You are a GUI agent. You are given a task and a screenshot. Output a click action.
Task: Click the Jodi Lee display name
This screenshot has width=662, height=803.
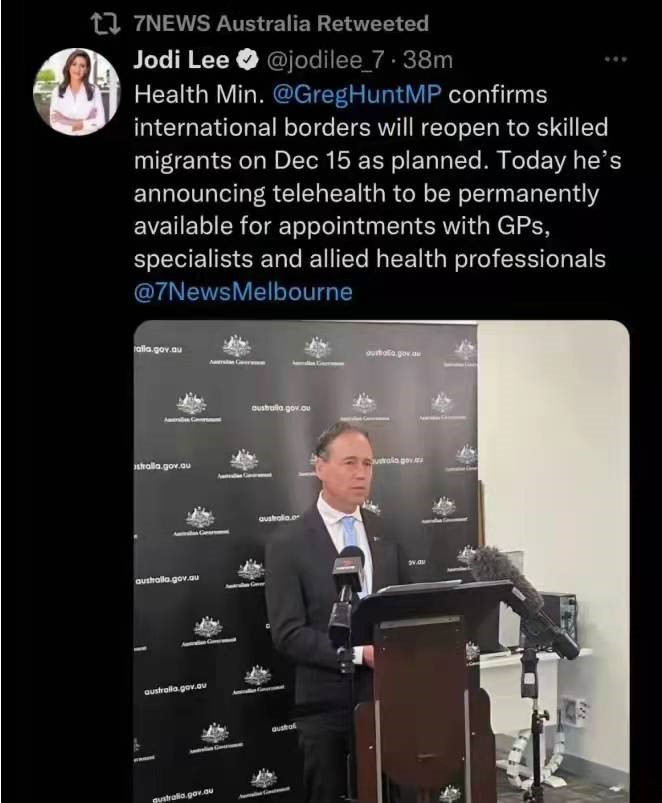point(181,60)
